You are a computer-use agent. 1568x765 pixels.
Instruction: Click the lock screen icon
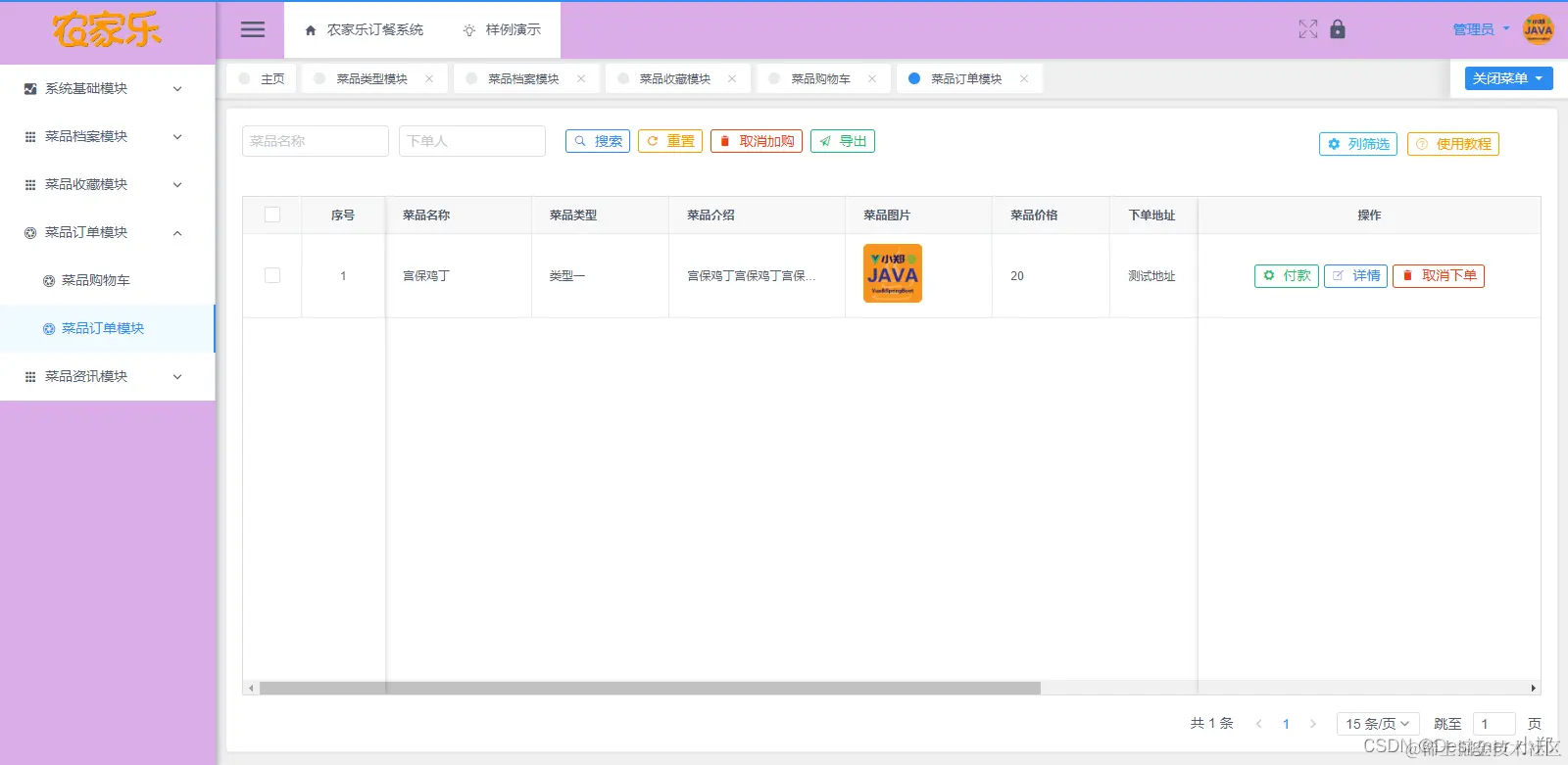pos(1338,29)
